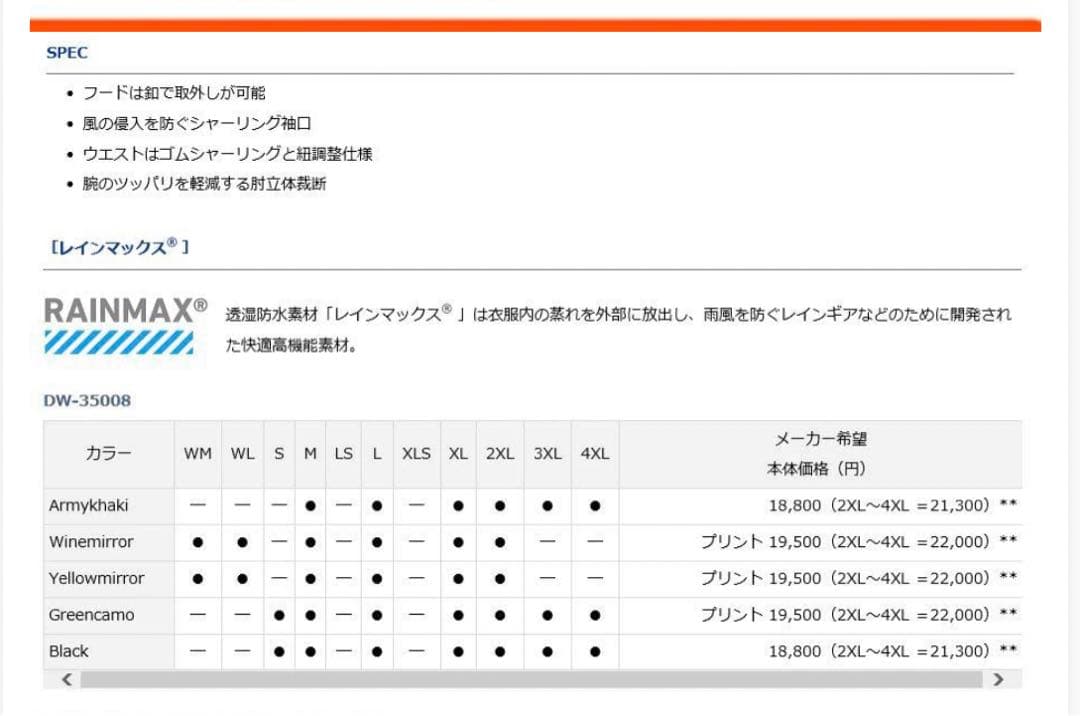Image resolution: width=1080 pixels, height=716 pixels.
Task: Click the Greencamo プリント 19,500 price cell
Action: click(x=845, y=615)
